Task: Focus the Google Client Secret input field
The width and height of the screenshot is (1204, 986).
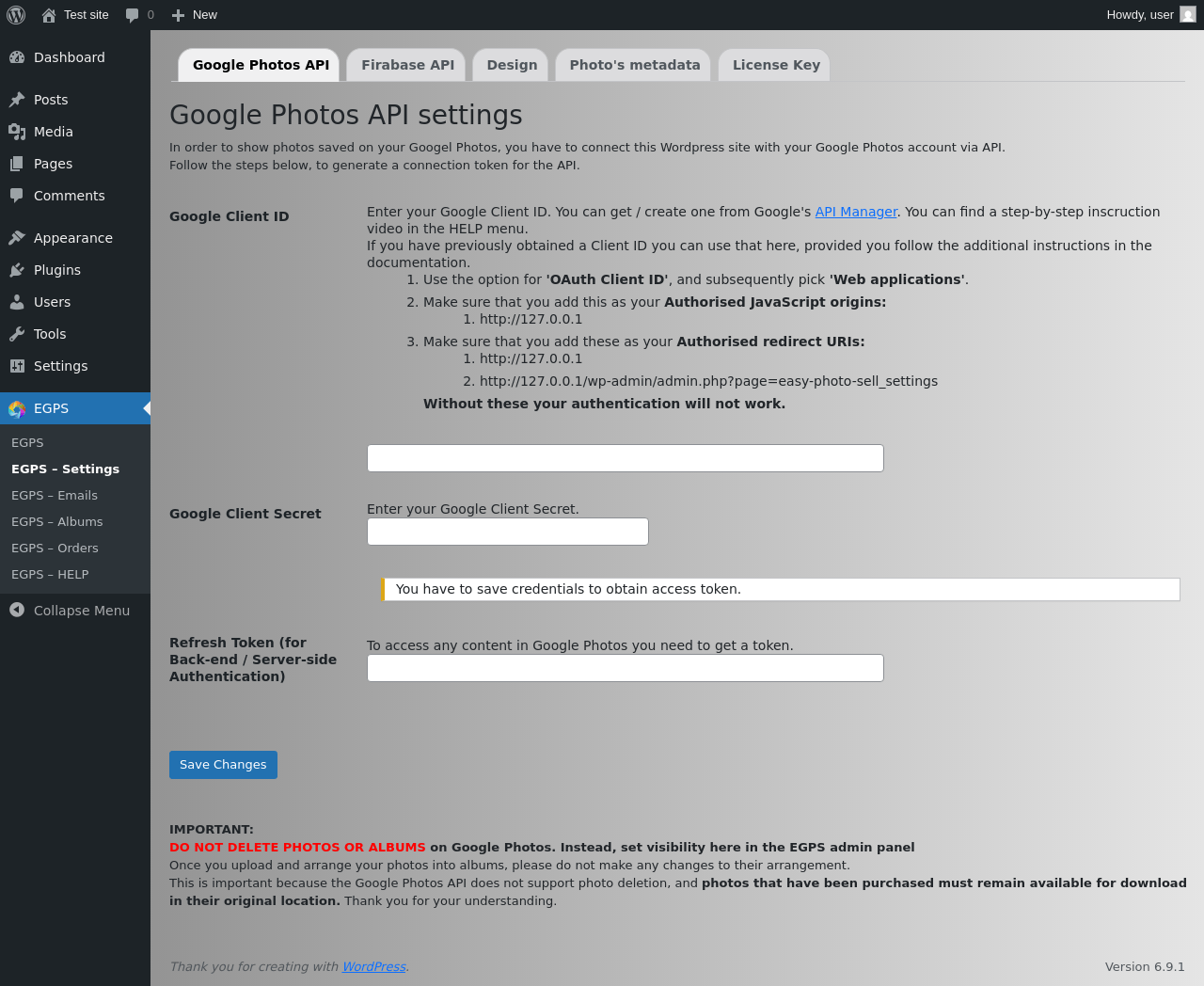Action: tap(508, 532)
